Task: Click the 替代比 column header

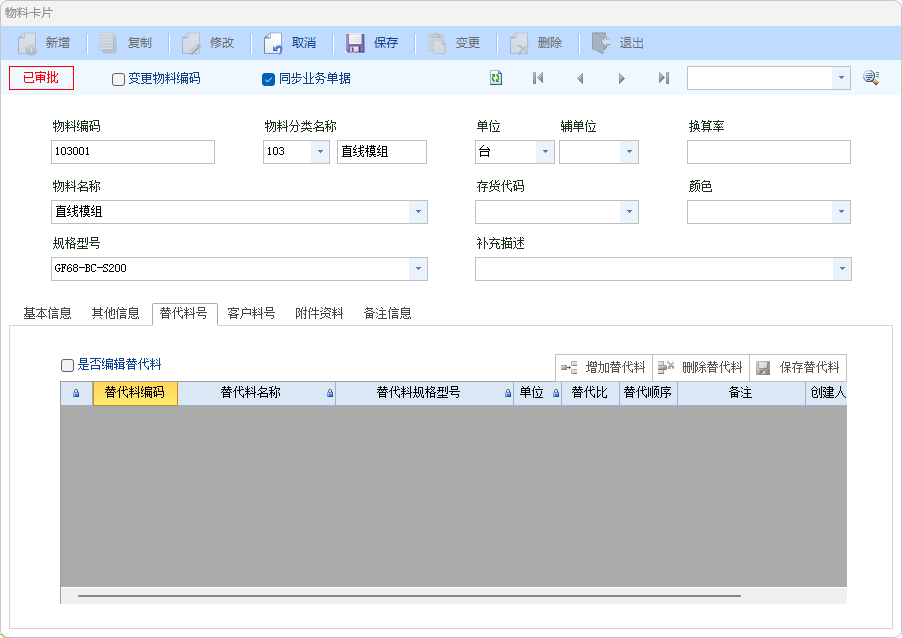Action: tap(590, 393)
